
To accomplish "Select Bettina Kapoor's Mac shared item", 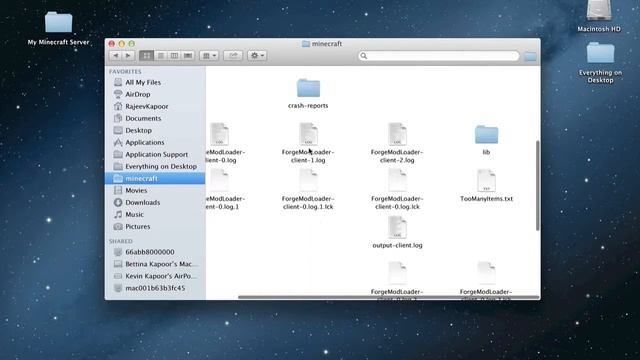I will (155, 264).
